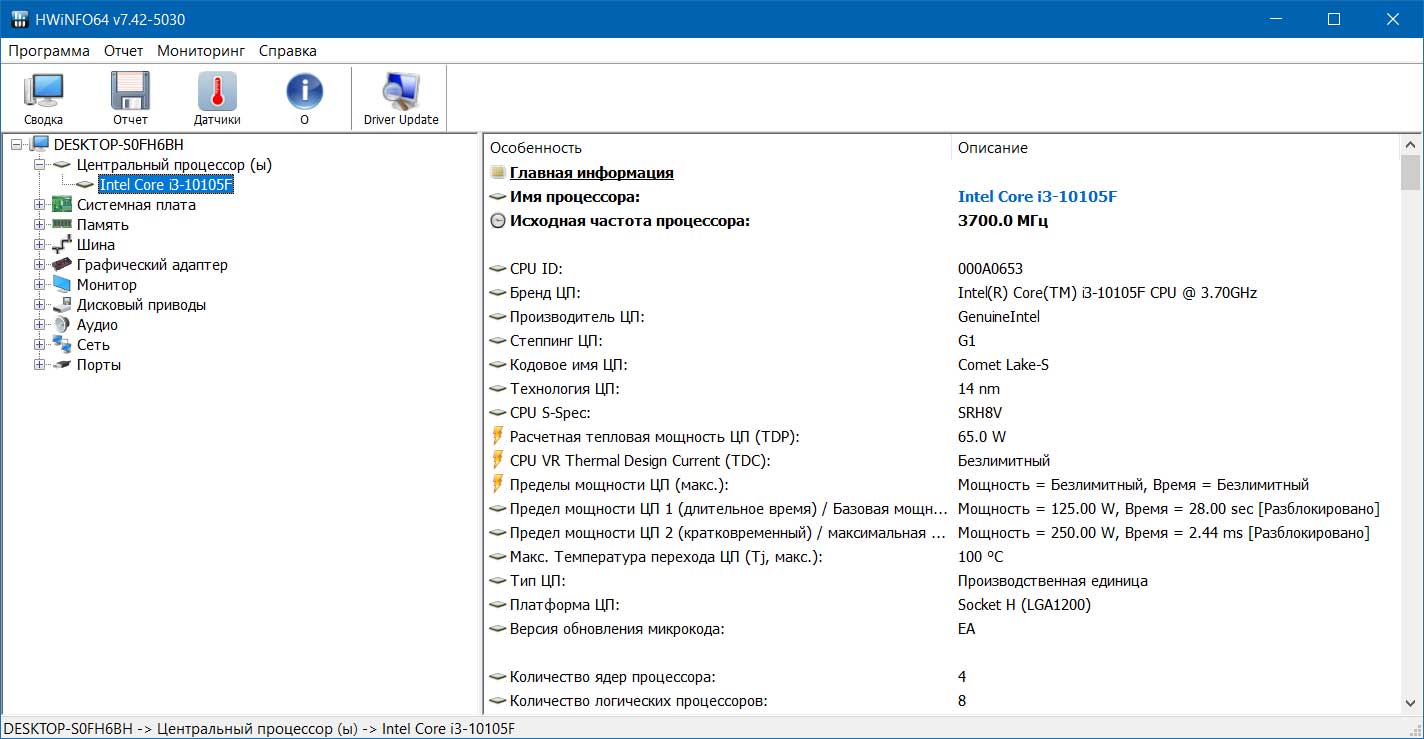
Task: Launch Driver Update from the toolbar
Action: tap(401, 91)
